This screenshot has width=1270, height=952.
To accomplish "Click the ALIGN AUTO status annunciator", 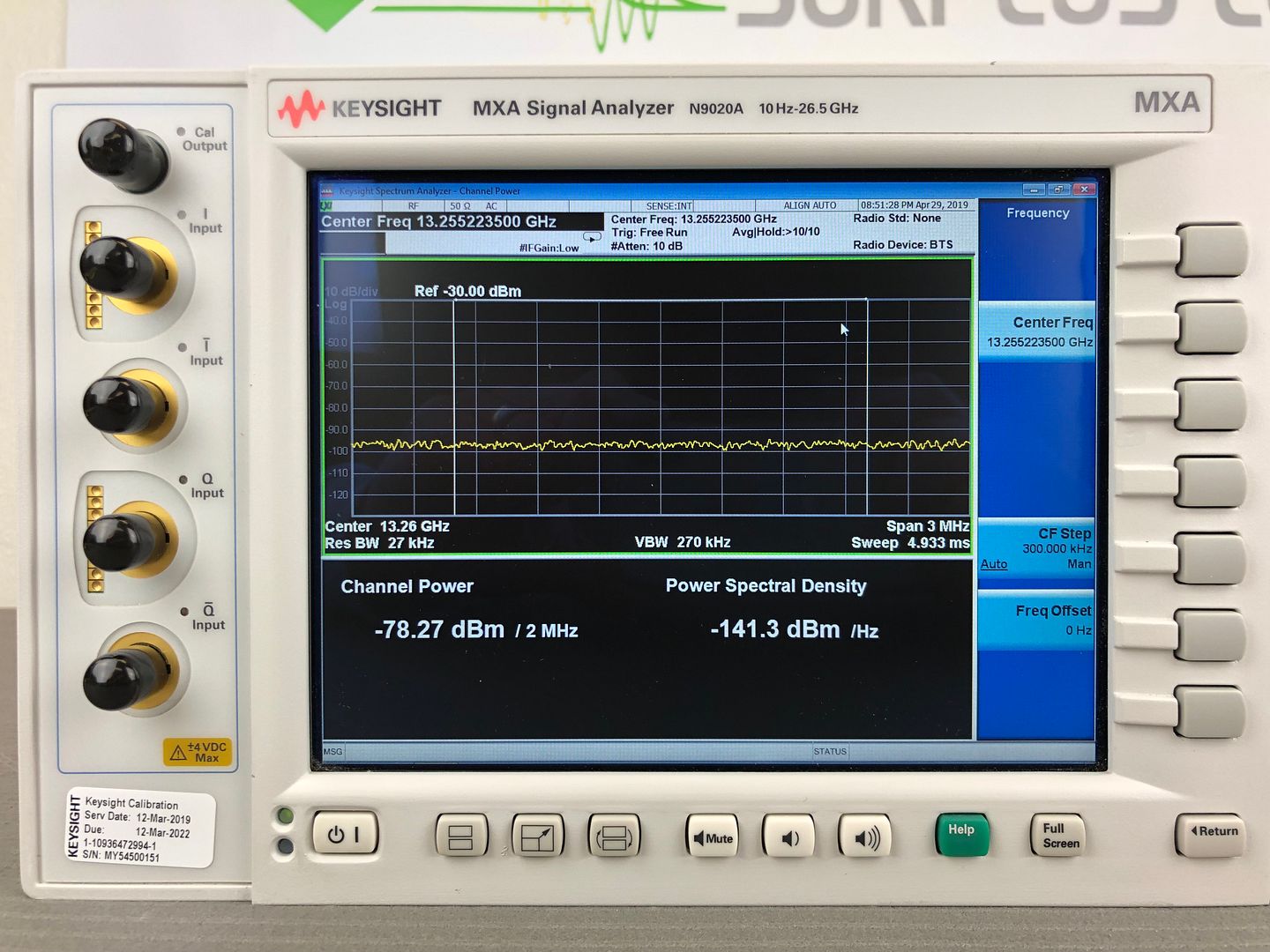I will coord(810,205).
